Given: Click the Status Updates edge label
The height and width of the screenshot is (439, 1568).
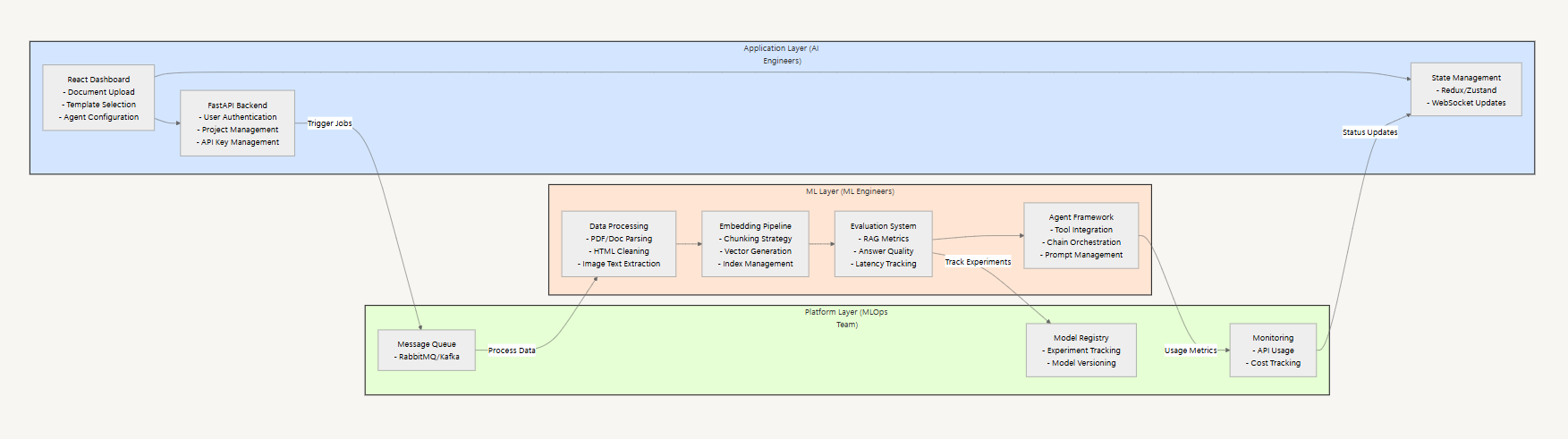Looking at the screenshot, I should pos(1369,132).
